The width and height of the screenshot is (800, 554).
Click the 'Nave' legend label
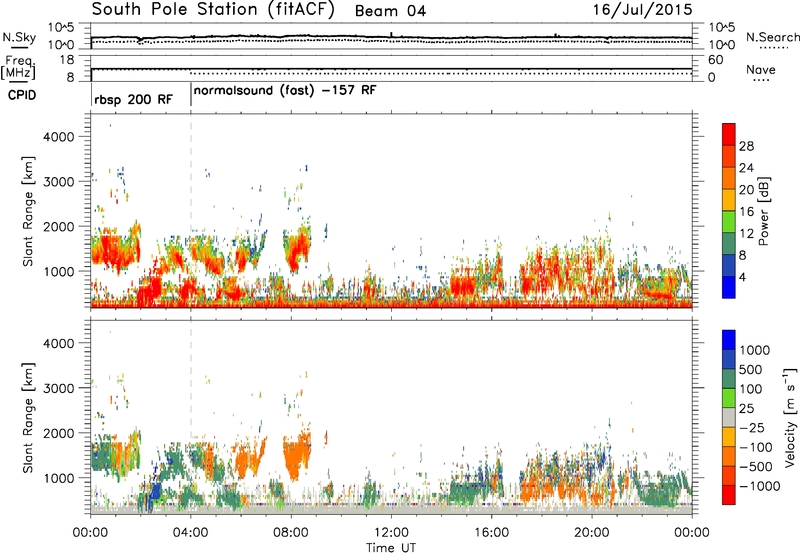click(760, 69)
